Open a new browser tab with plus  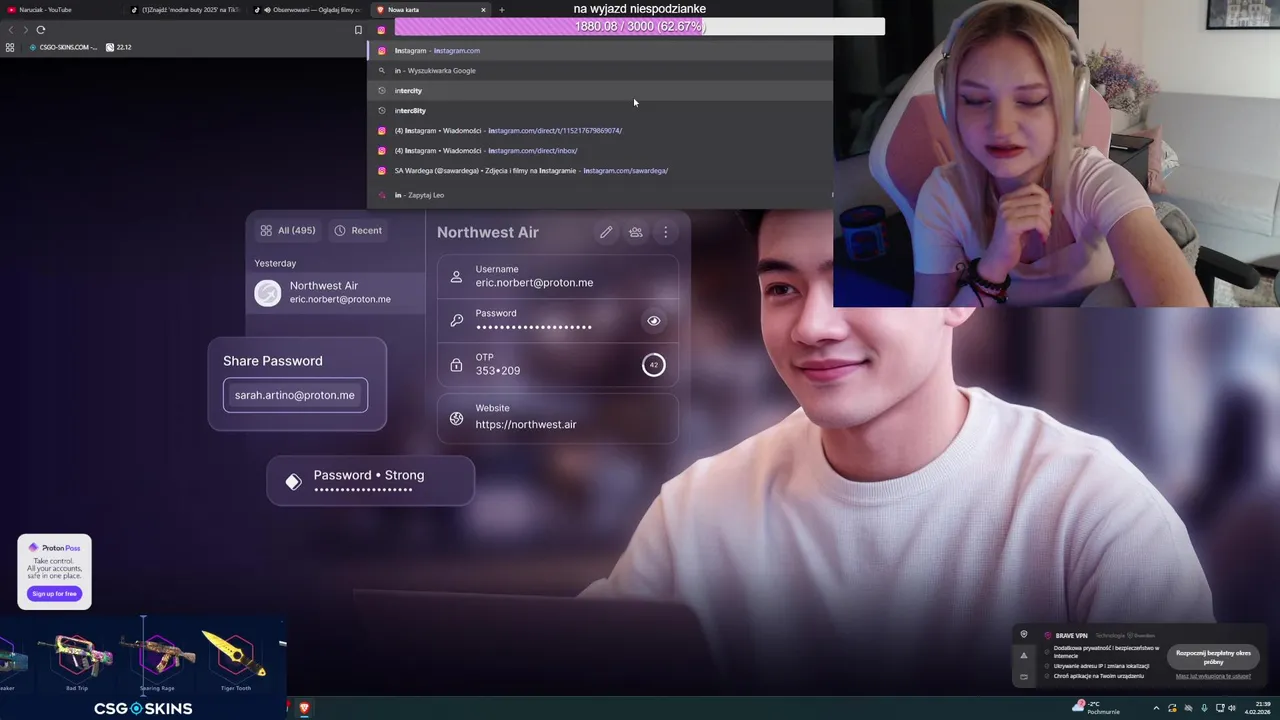(x=502, y=10)
